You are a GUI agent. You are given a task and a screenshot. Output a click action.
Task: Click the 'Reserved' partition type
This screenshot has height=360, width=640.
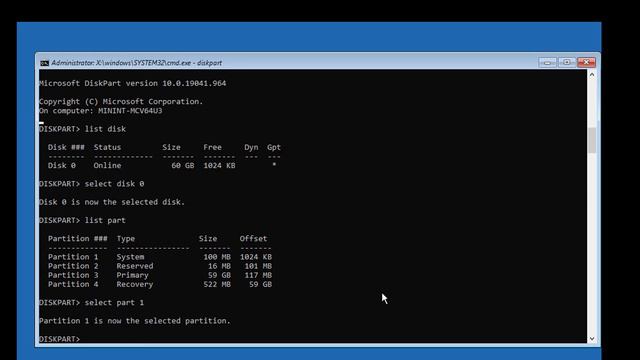[135, 266]
